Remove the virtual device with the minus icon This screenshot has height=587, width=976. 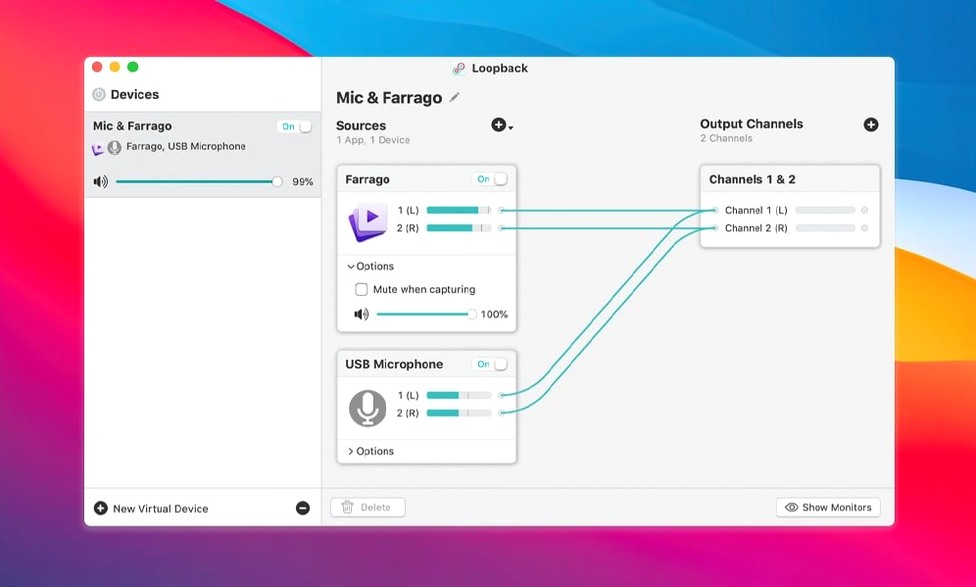click(303, 508)
